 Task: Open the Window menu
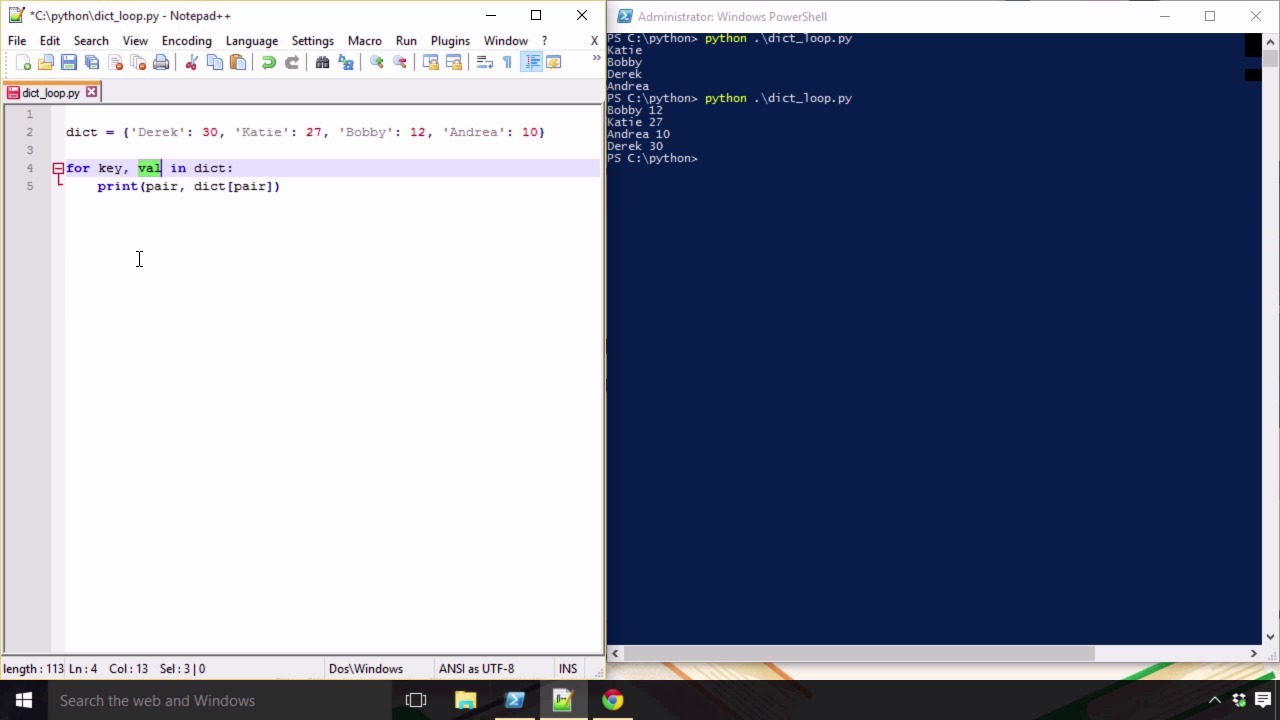506,41
